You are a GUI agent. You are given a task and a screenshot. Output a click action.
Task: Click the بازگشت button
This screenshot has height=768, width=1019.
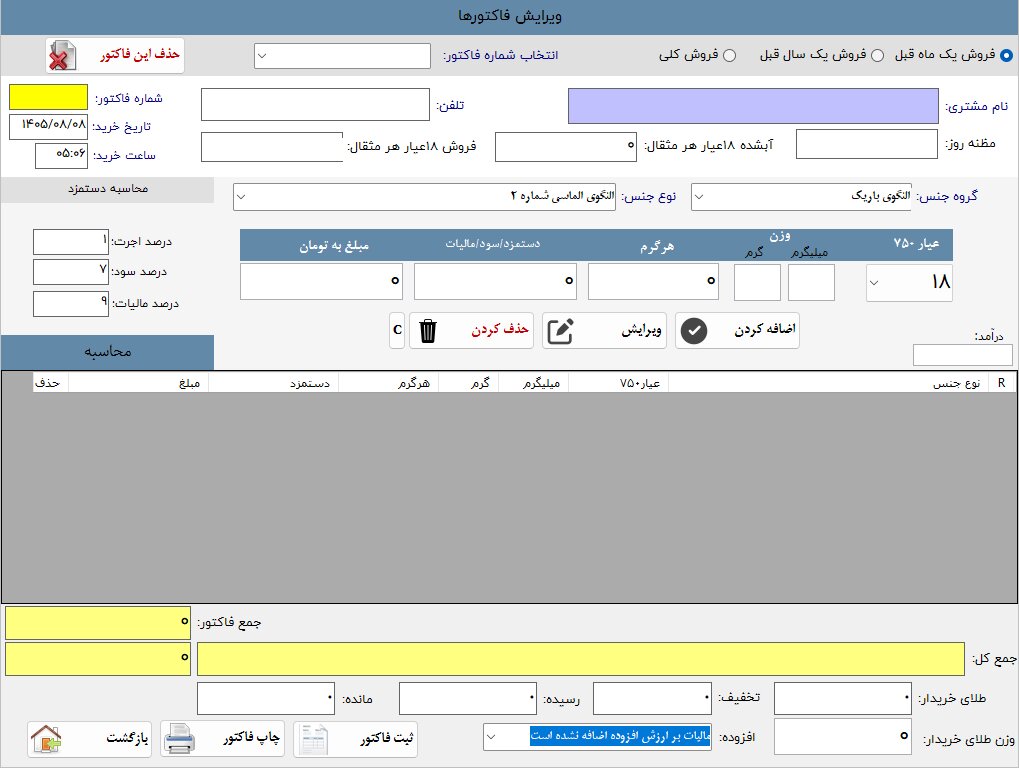(89, 739)
